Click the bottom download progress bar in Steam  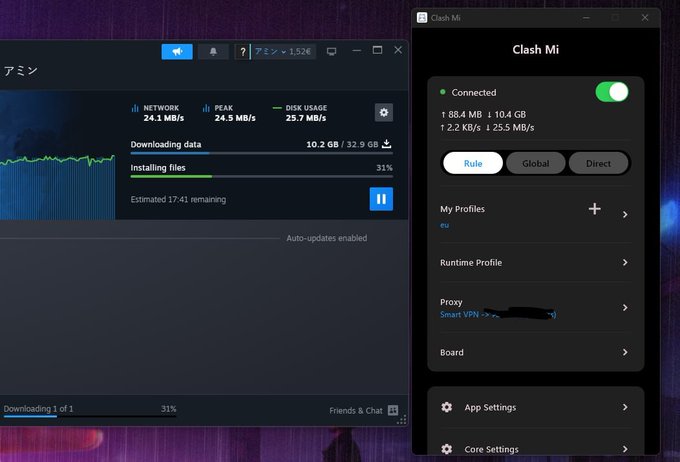90,416
